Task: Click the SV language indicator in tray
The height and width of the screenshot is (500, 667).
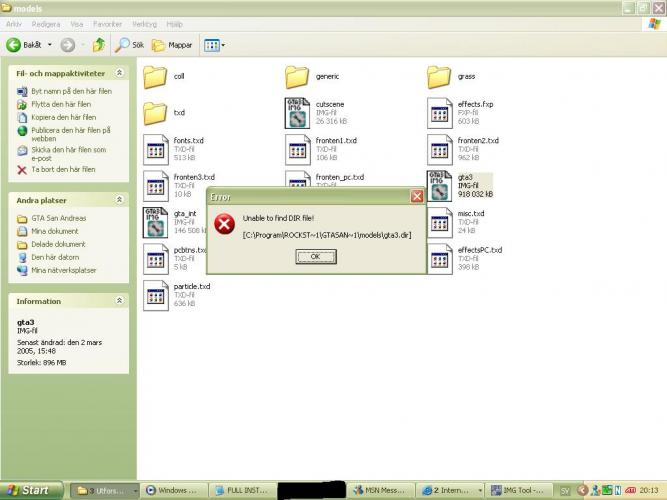Action: pos(565,491)
